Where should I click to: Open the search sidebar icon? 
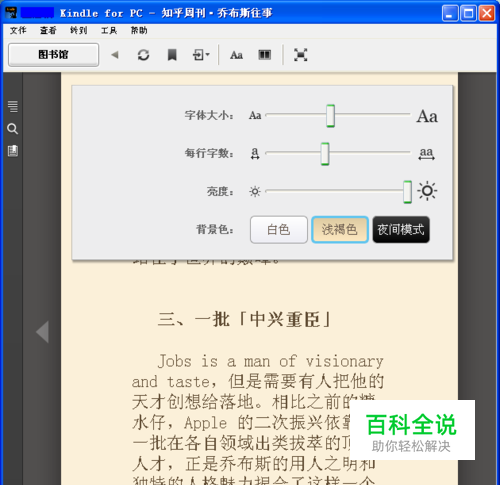click(13, 129)
